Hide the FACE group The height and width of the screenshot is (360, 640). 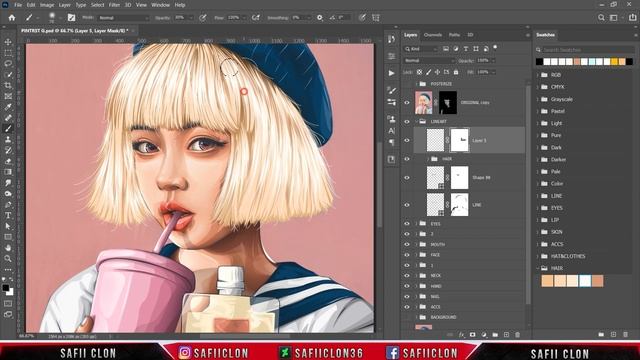tap(407, 255)
